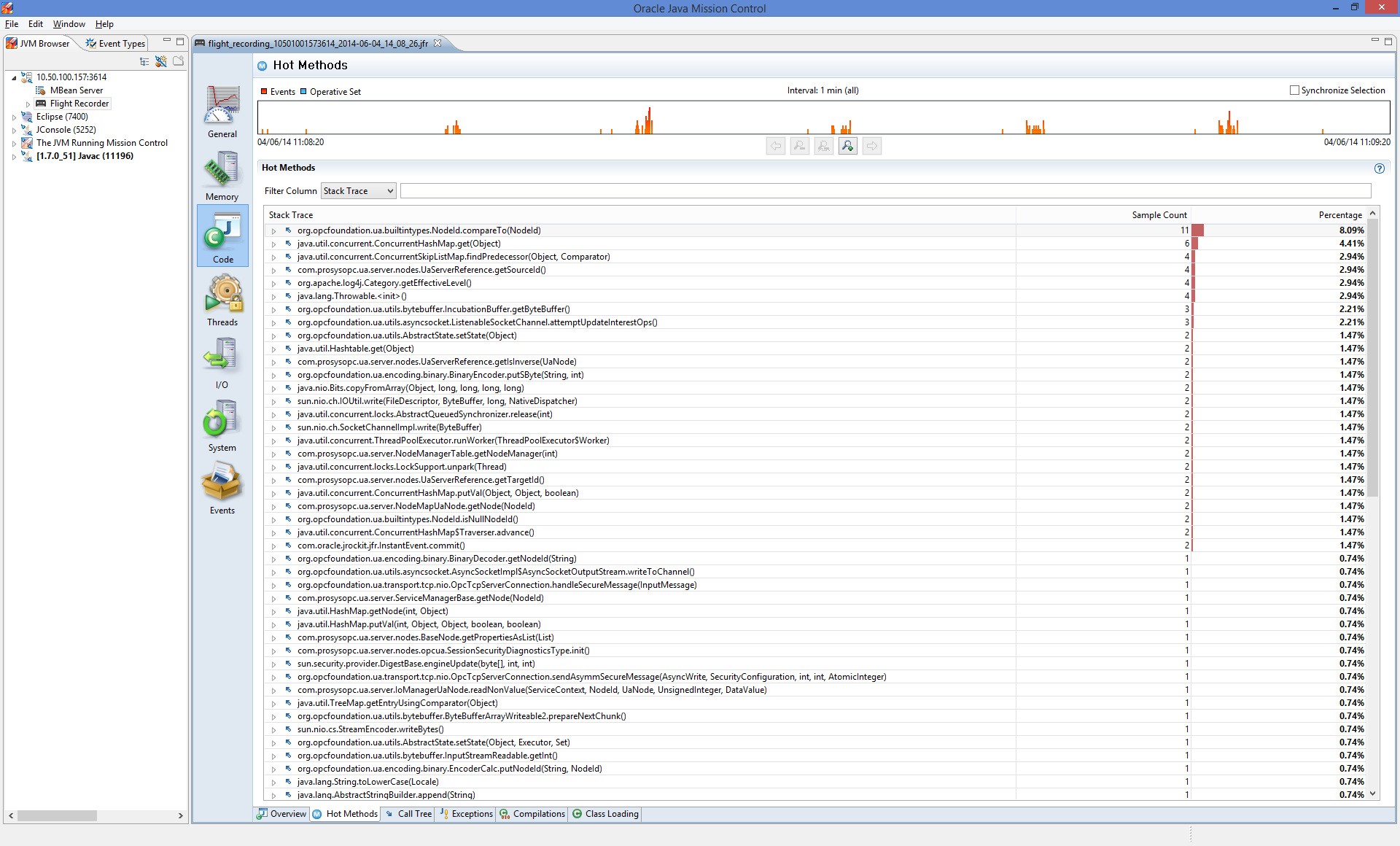Screen dimensions: 1400x846
Task: Expand the java.lang.Throwable.<init>() stack trace row
Action: tap(274, 297)
